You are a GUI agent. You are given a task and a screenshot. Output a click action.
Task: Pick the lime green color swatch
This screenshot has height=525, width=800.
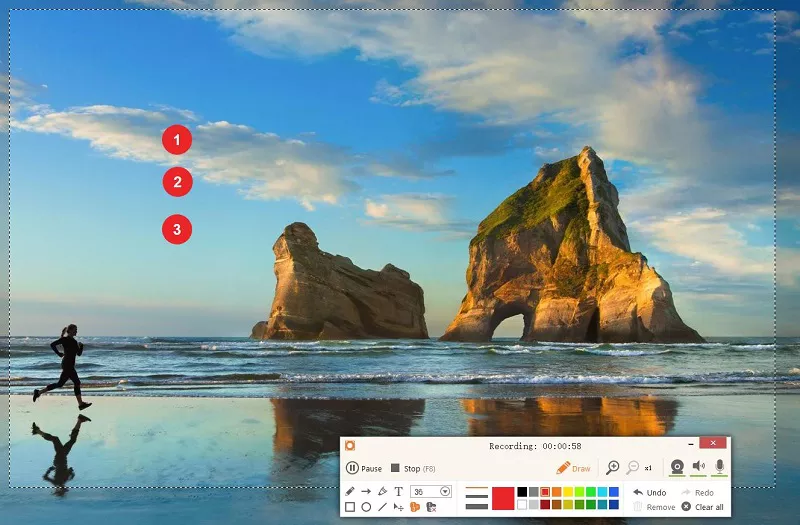coord(580,492)
